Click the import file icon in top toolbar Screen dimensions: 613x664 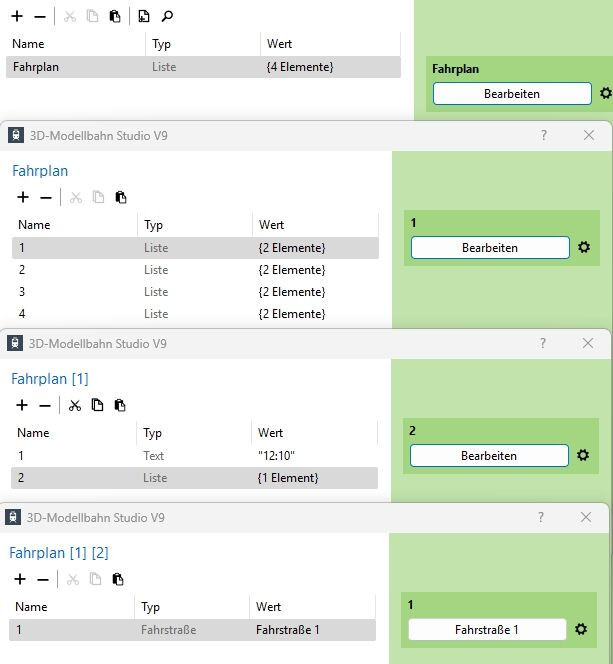[x=144, y=17]
